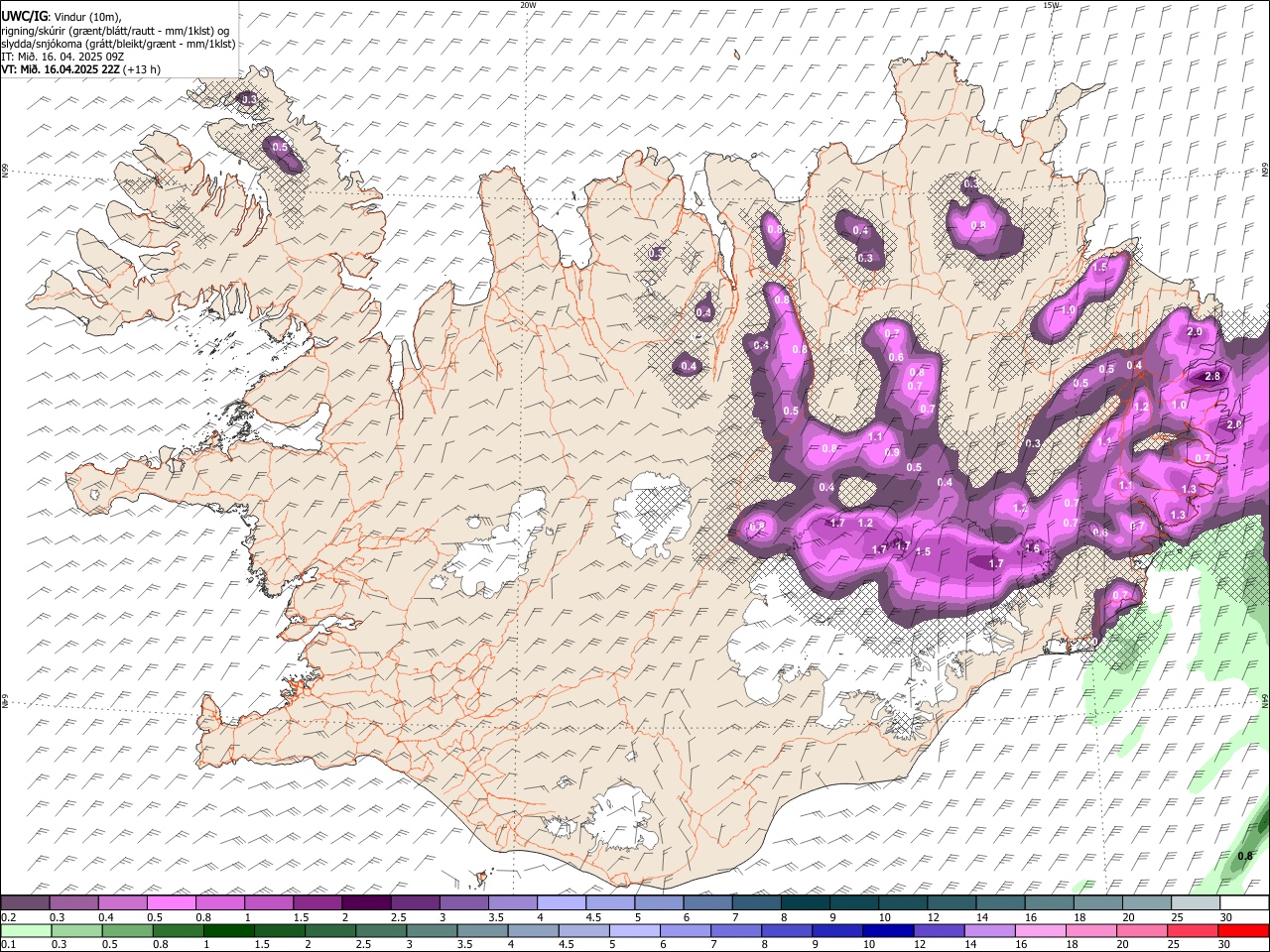
Task: Click the '2.0' snowfall value on the map
Action: coord(1234,424)
